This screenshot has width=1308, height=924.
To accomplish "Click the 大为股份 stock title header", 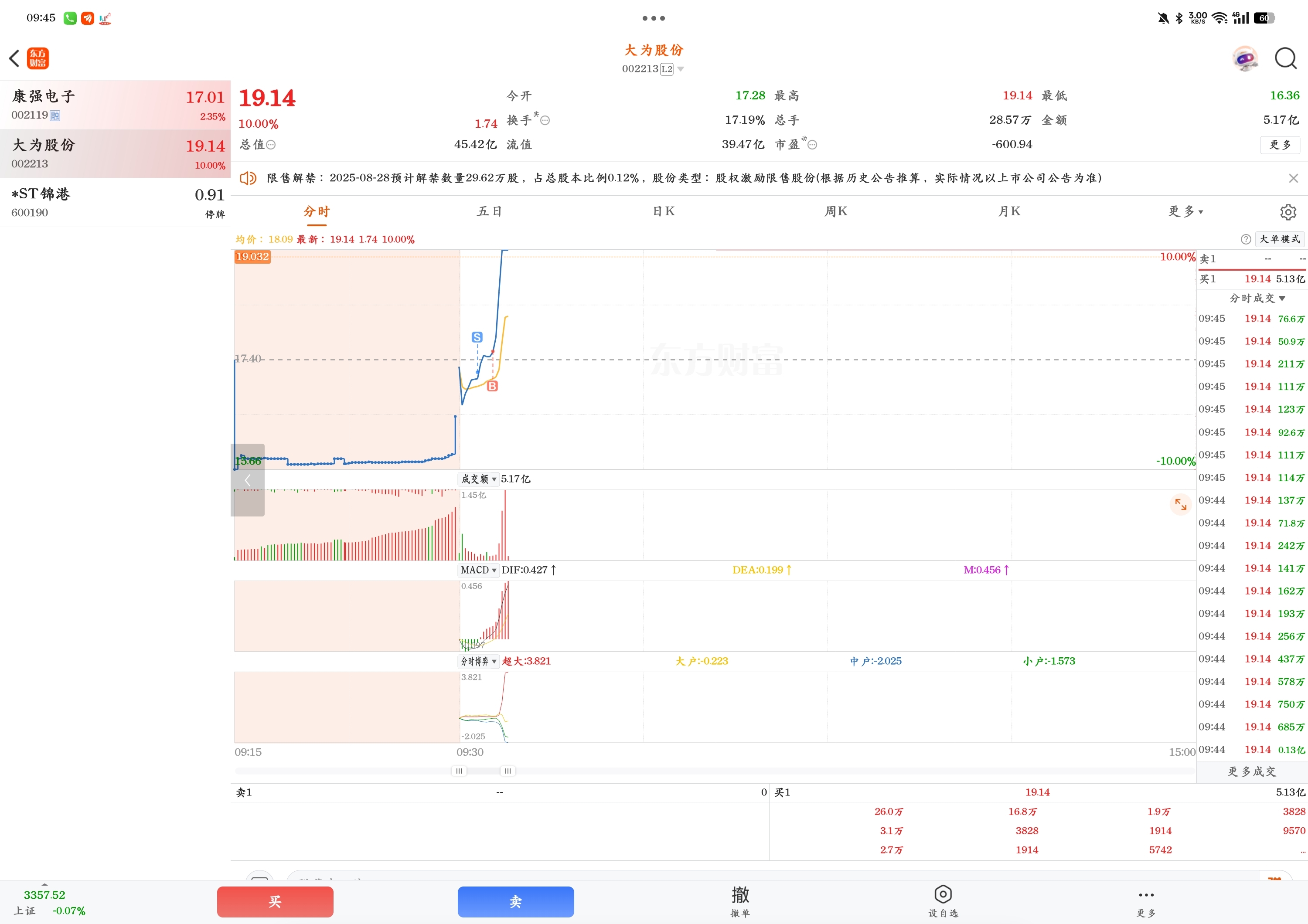I will [654, 50].
